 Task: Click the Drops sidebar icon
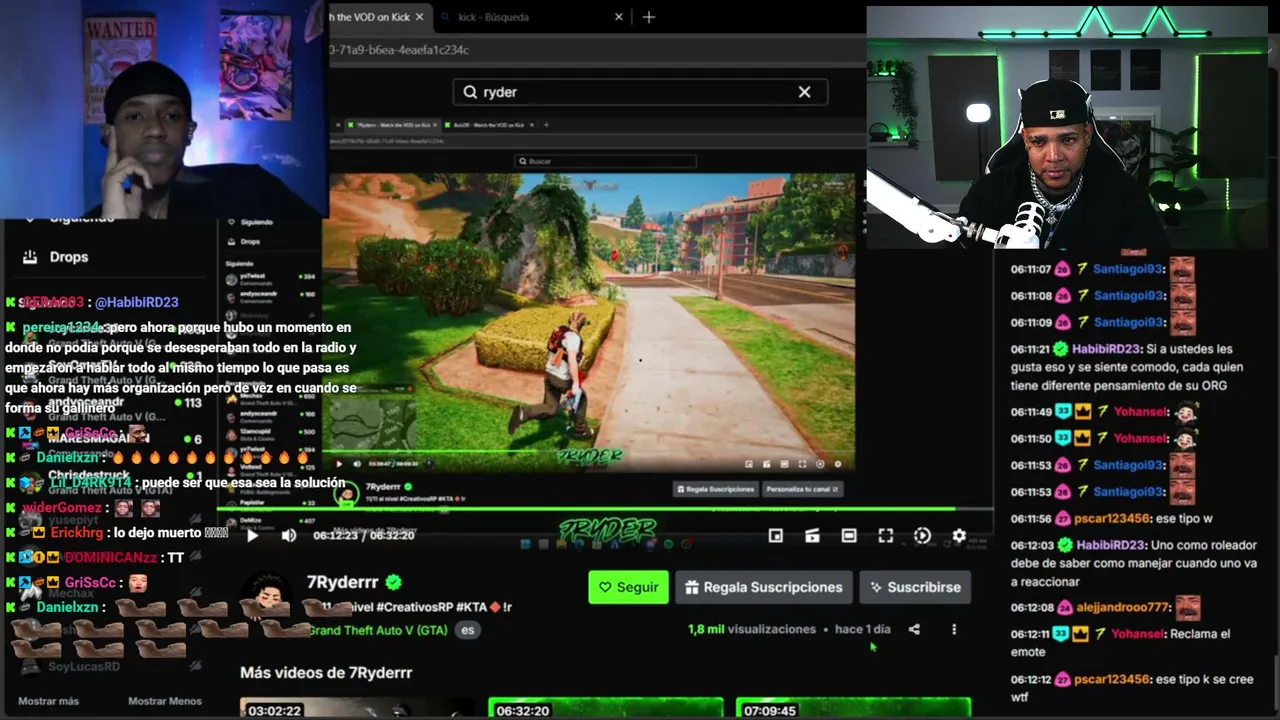pyautogui.click(x=30, y=257)
